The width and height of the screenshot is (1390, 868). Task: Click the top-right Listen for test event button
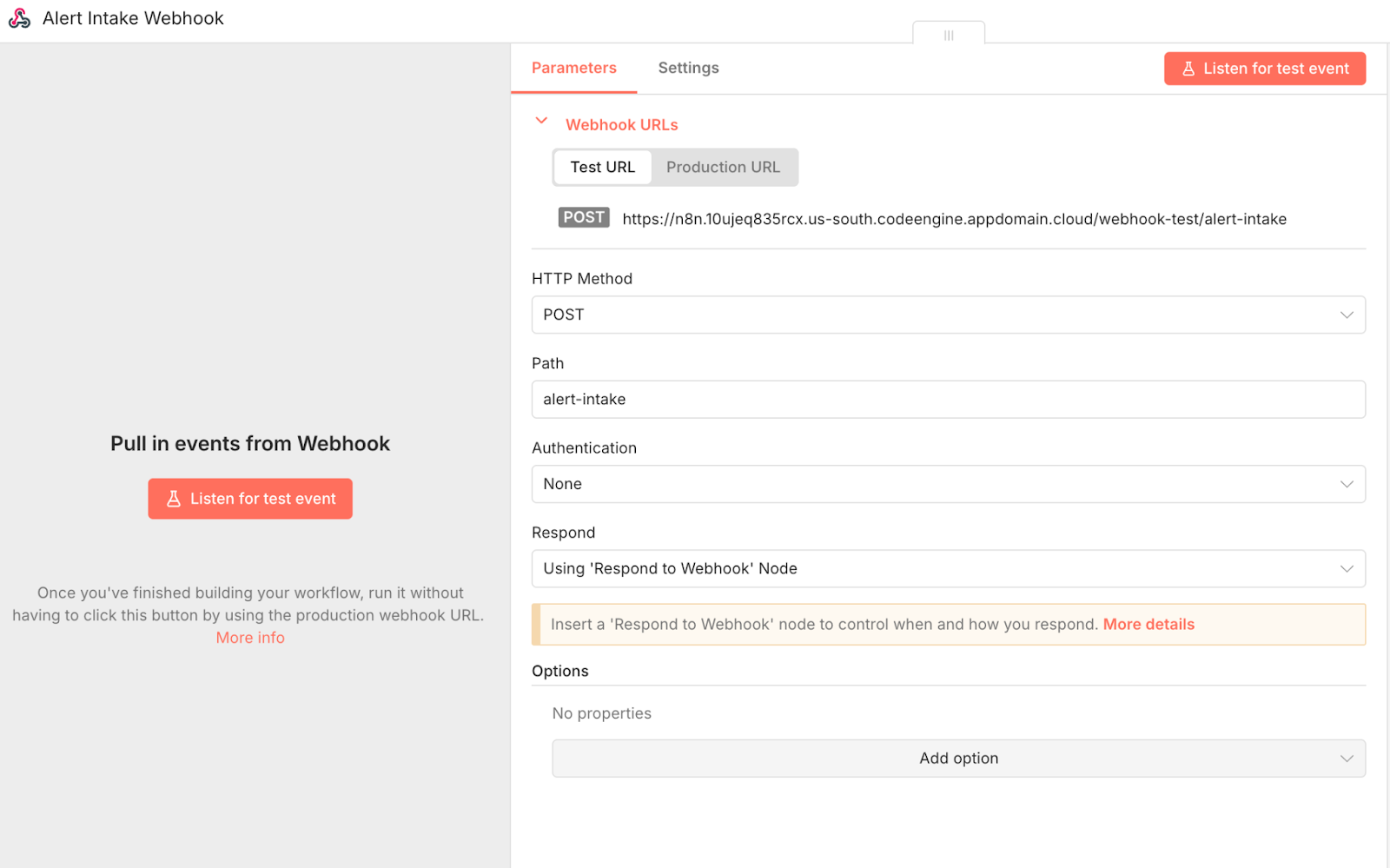1264,69
